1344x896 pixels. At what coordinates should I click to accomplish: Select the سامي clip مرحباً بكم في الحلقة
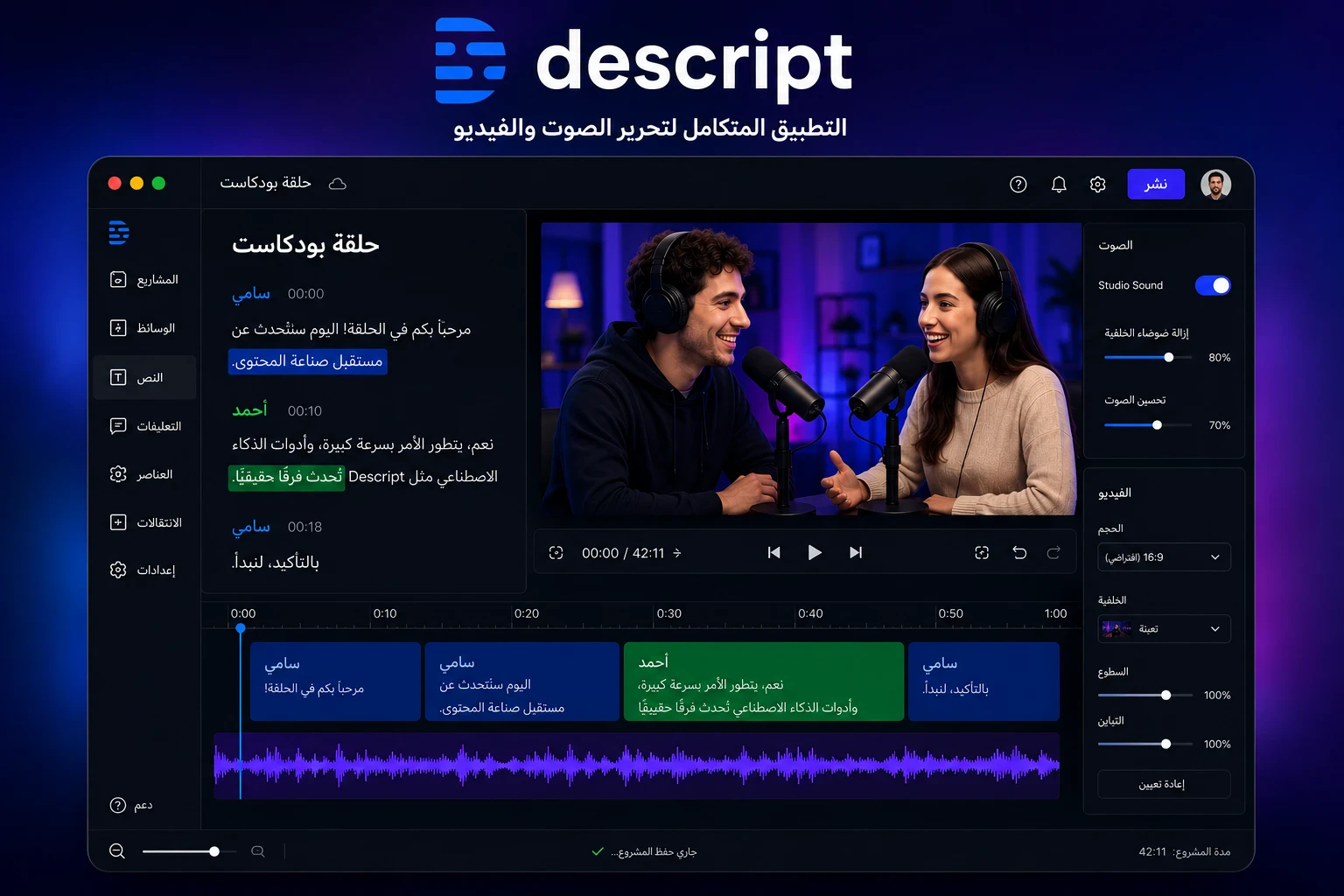tap(335, 682)
